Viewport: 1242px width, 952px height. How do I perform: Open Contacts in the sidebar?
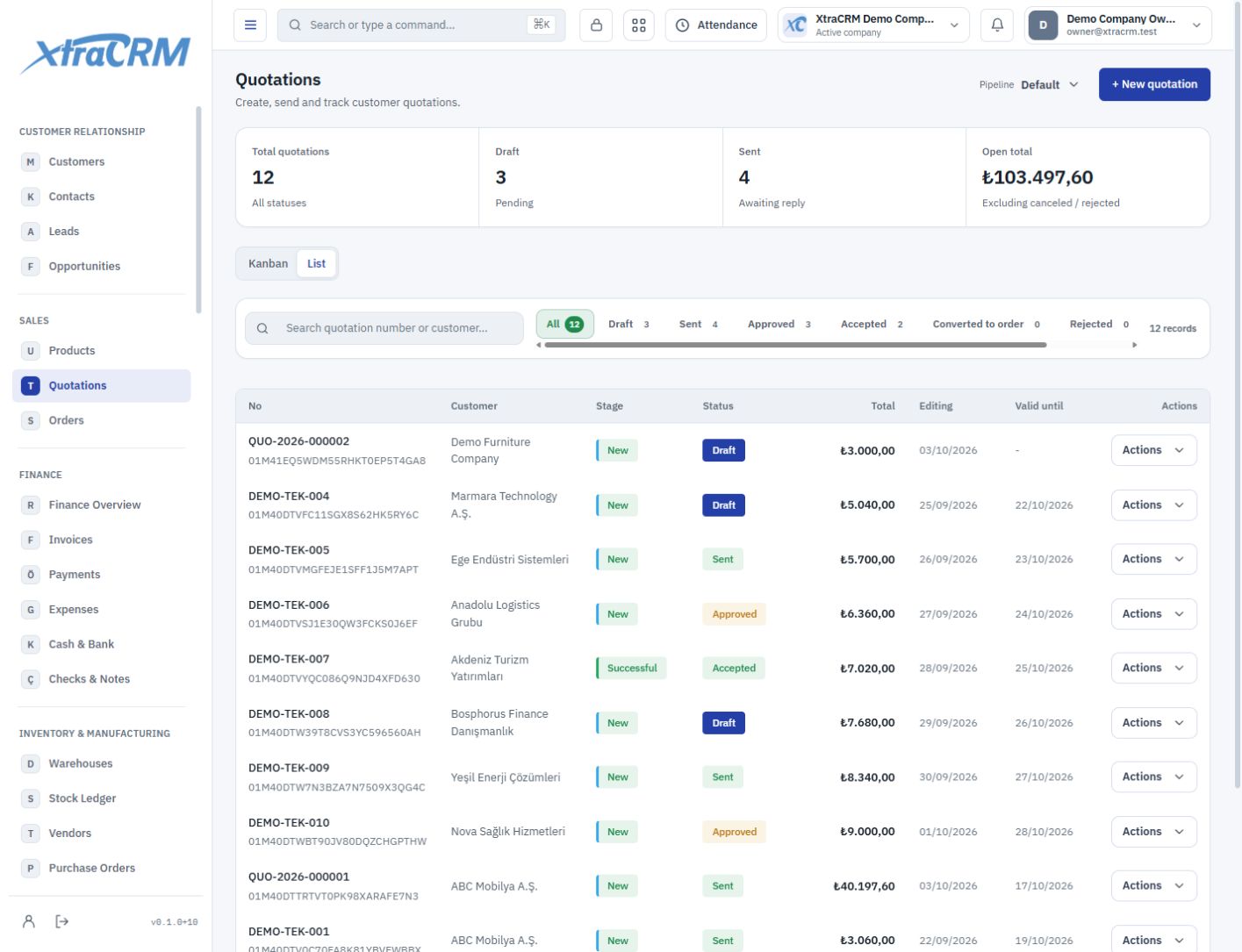(101, 197)
